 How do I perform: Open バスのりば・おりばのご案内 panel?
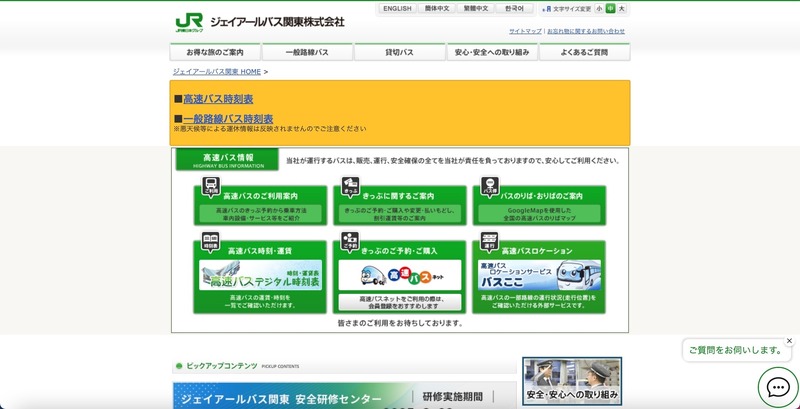(x=539, y=205)
